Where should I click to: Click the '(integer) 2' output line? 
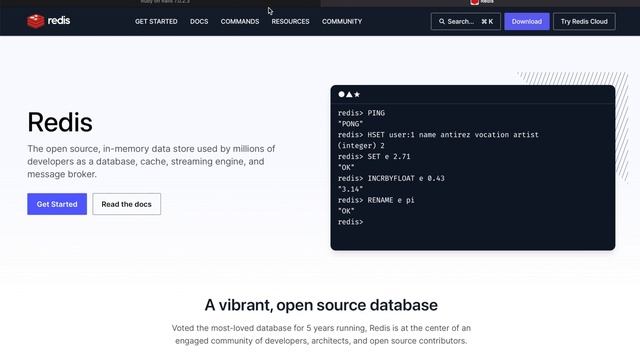pos(361,146)
